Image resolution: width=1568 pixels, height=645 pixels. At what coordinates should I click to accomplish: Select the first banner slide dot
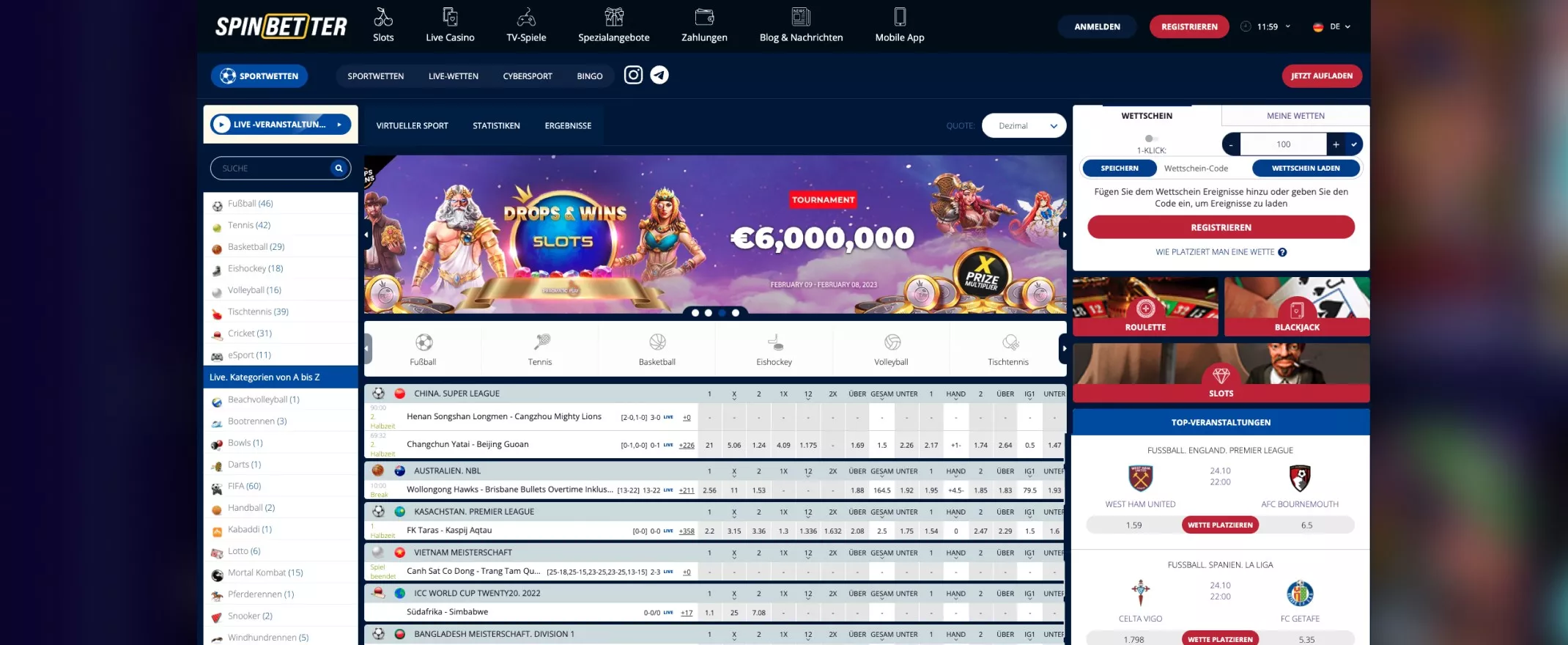[695, 313]
